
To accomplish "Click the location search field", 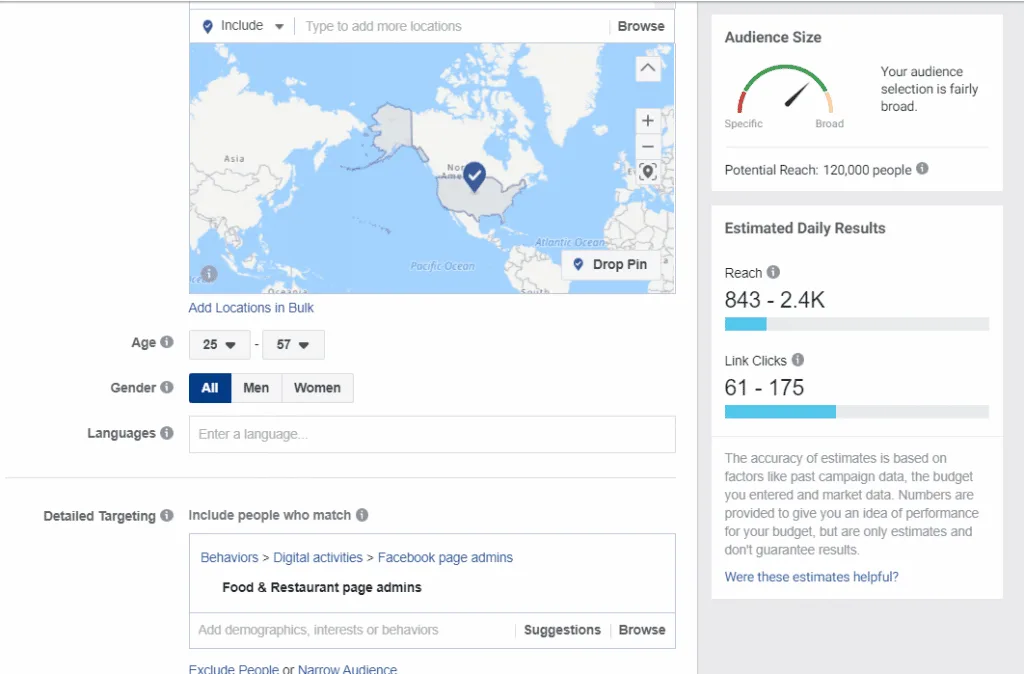I will tap(451, 26).
